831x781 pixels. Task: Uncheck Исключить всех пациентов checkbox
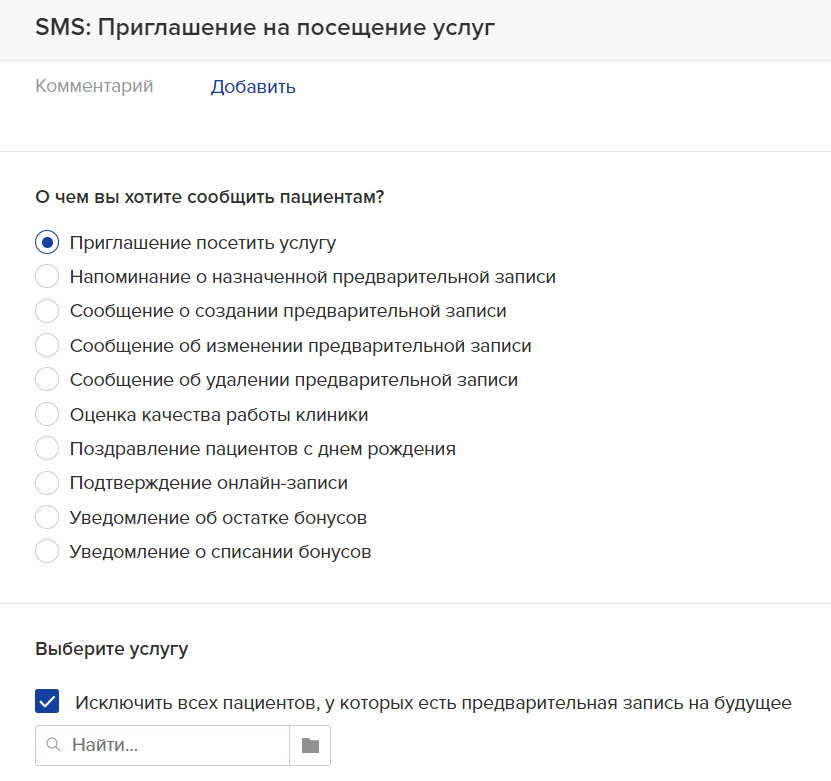(47, 702)
